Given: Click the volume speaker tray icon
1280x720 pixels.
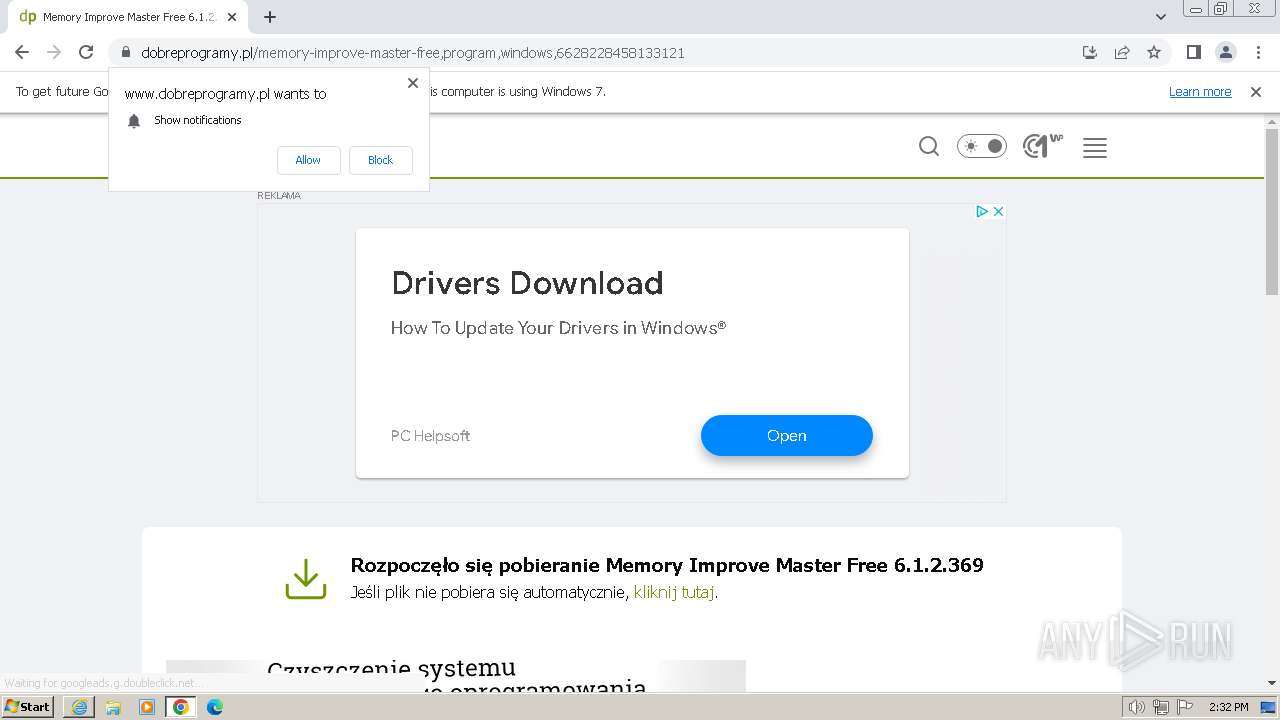Looking at the screenshot, I should 1137,707.
